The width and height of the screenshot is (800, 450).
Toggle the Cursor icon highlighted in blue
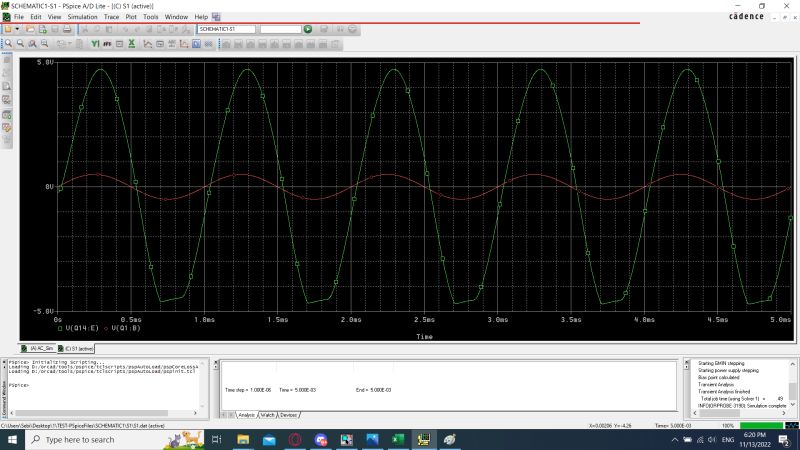click(196, 44)
